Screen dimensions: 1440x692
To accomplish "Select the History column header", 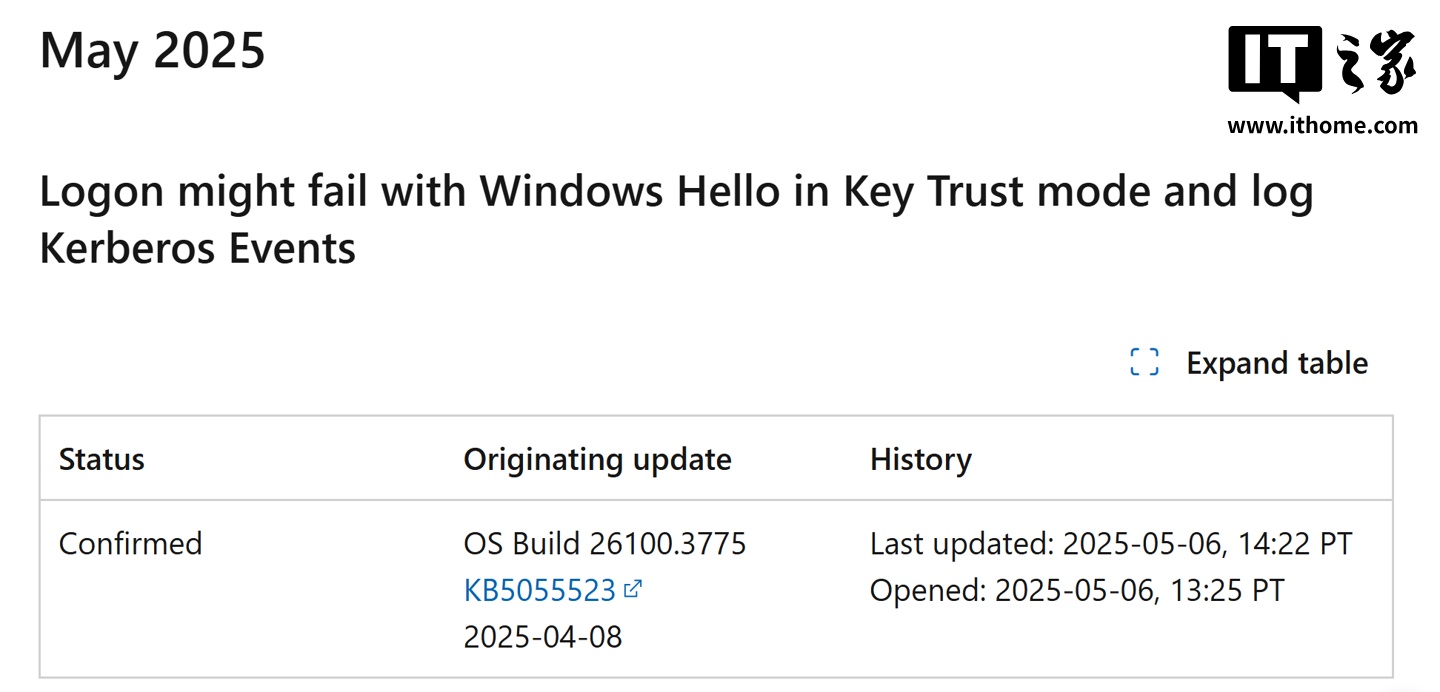I will (x=921, y=459).
